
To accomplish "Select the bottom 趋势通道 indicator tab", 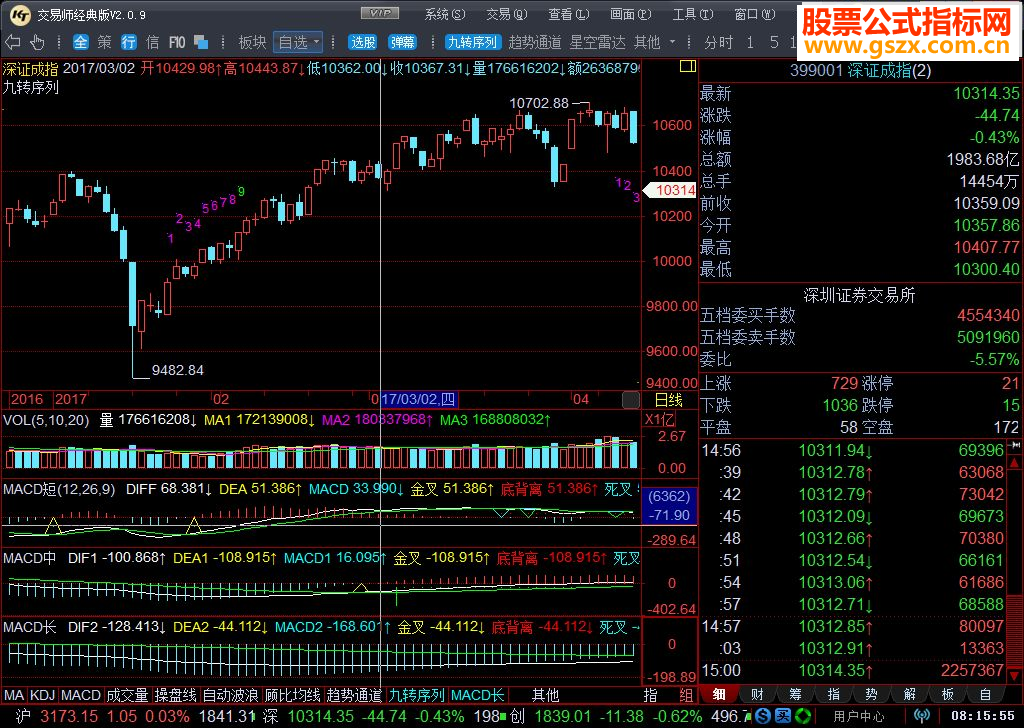I will (353, 695).
